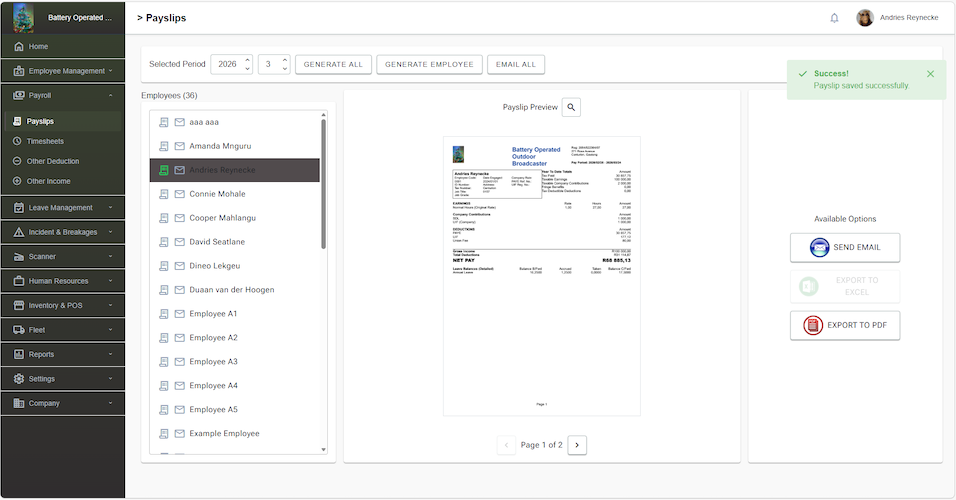Click the GENERATE ALL button

(334, 65)
